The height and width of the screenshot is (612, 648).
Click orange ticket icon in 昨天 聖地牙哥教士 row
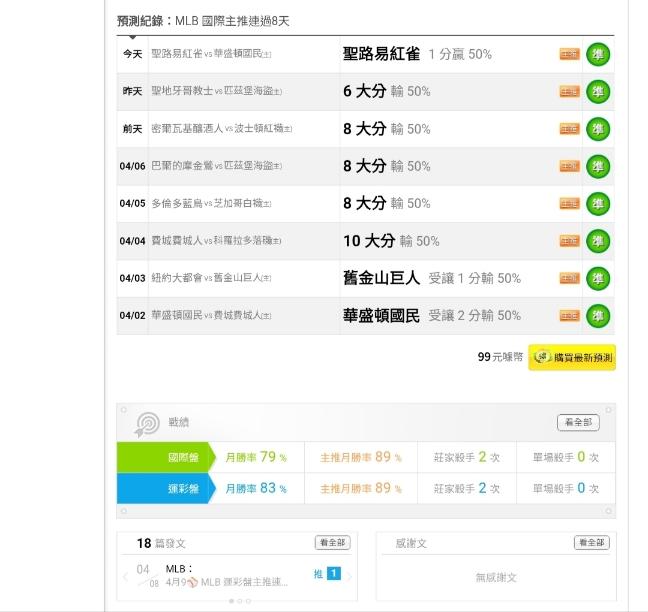(x=569, y=92)
